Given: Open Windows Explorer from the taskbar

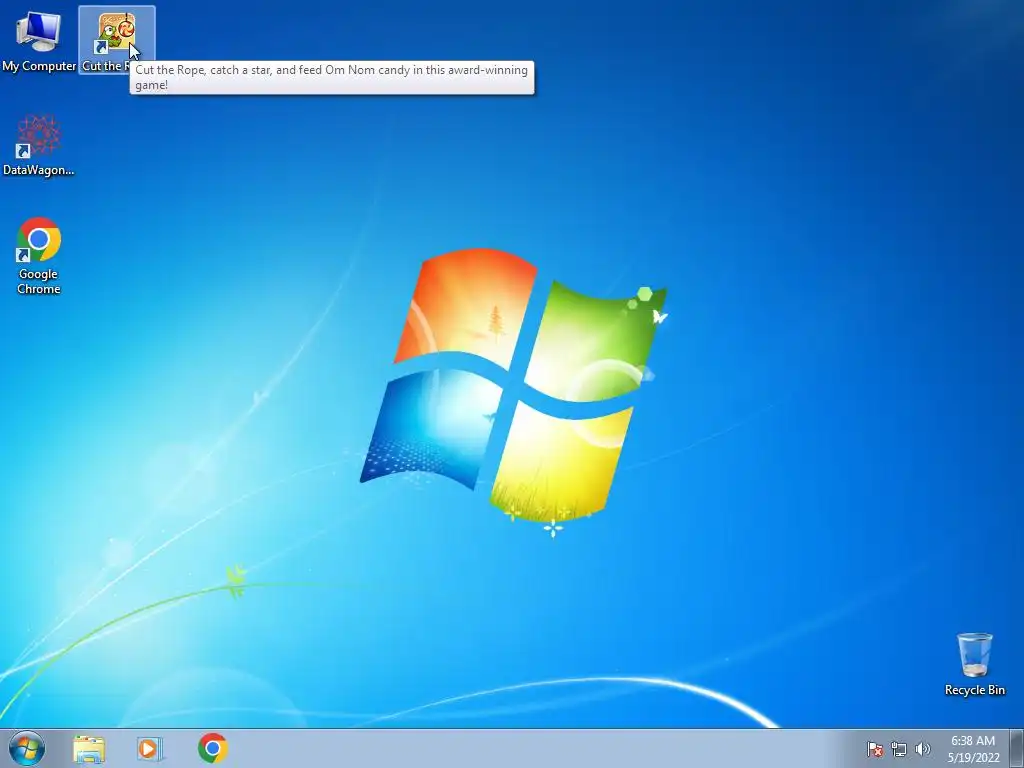Looking at the screenshot, I should (x=89, y=749).
